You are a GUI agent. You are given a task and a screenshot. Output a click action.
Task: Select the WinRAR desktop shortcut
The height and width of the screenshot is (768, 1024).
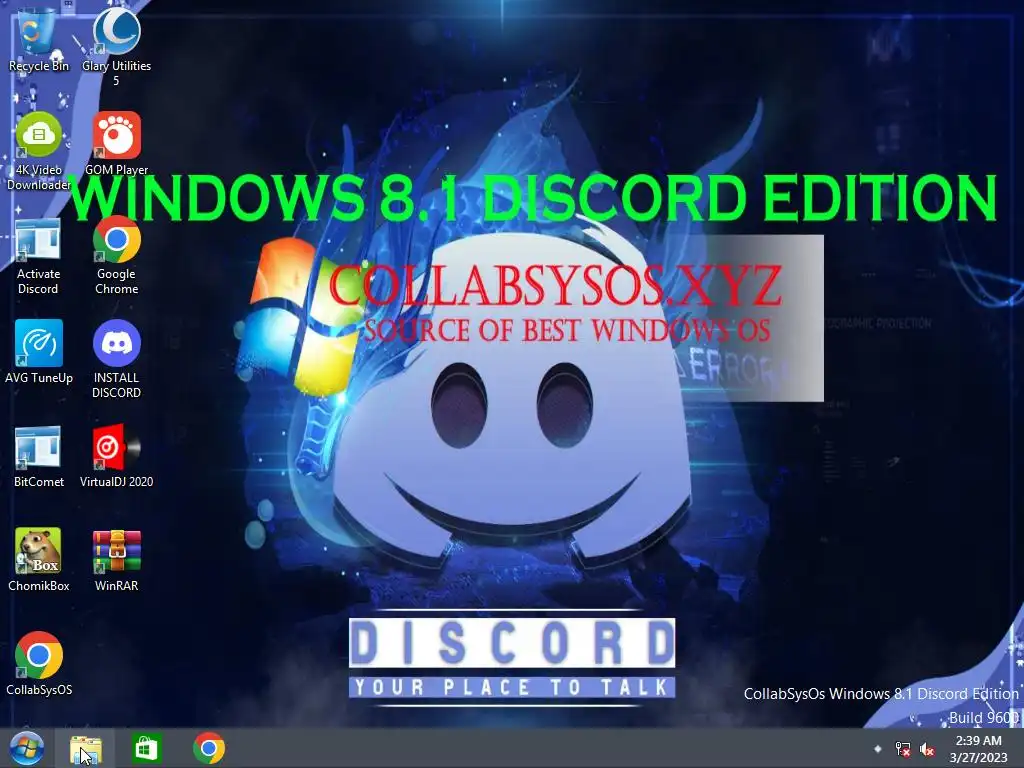tap(116, 560)
